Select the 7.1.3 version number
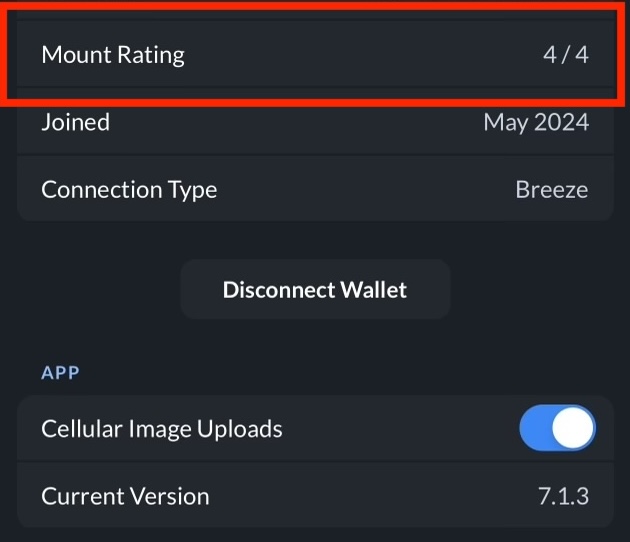Viewport: 630px width, 542px height. pyautogui.click(x=563, y=496)
